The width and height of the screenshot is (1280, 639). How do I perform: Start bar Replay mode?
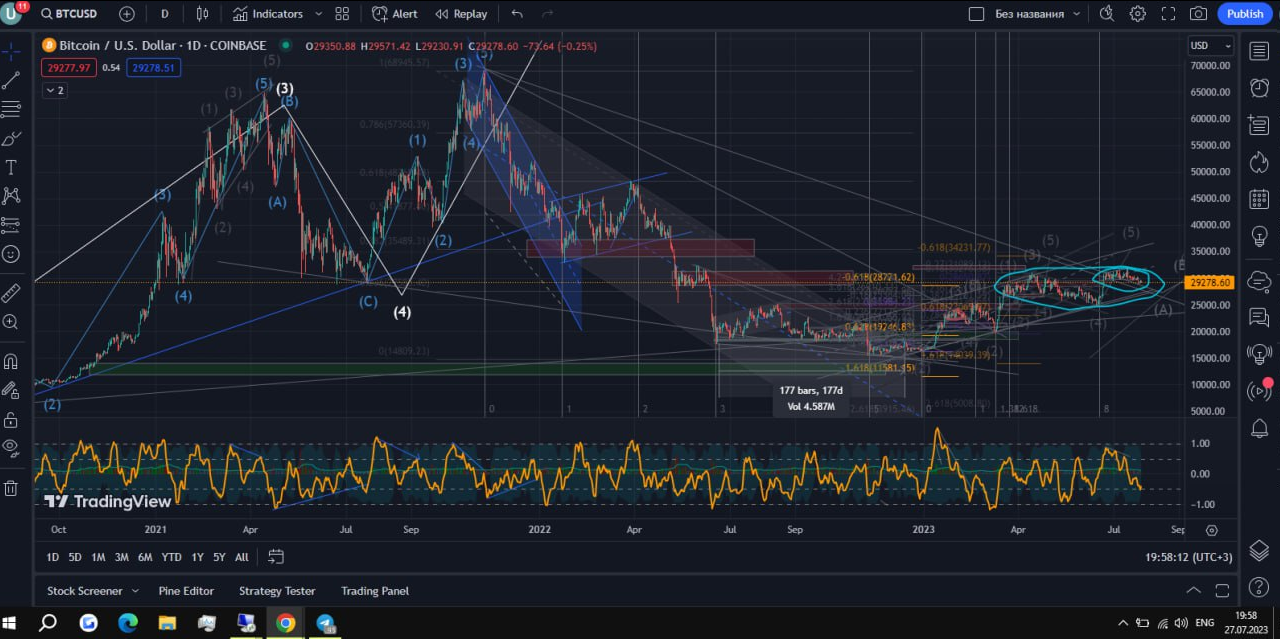pos(462,14)
